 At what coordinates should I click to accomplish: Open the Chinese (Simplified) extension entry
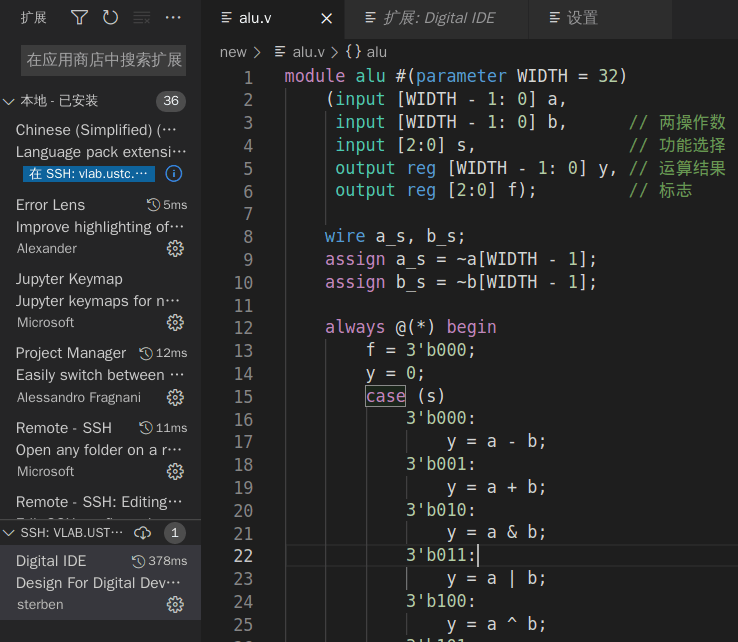100,152
